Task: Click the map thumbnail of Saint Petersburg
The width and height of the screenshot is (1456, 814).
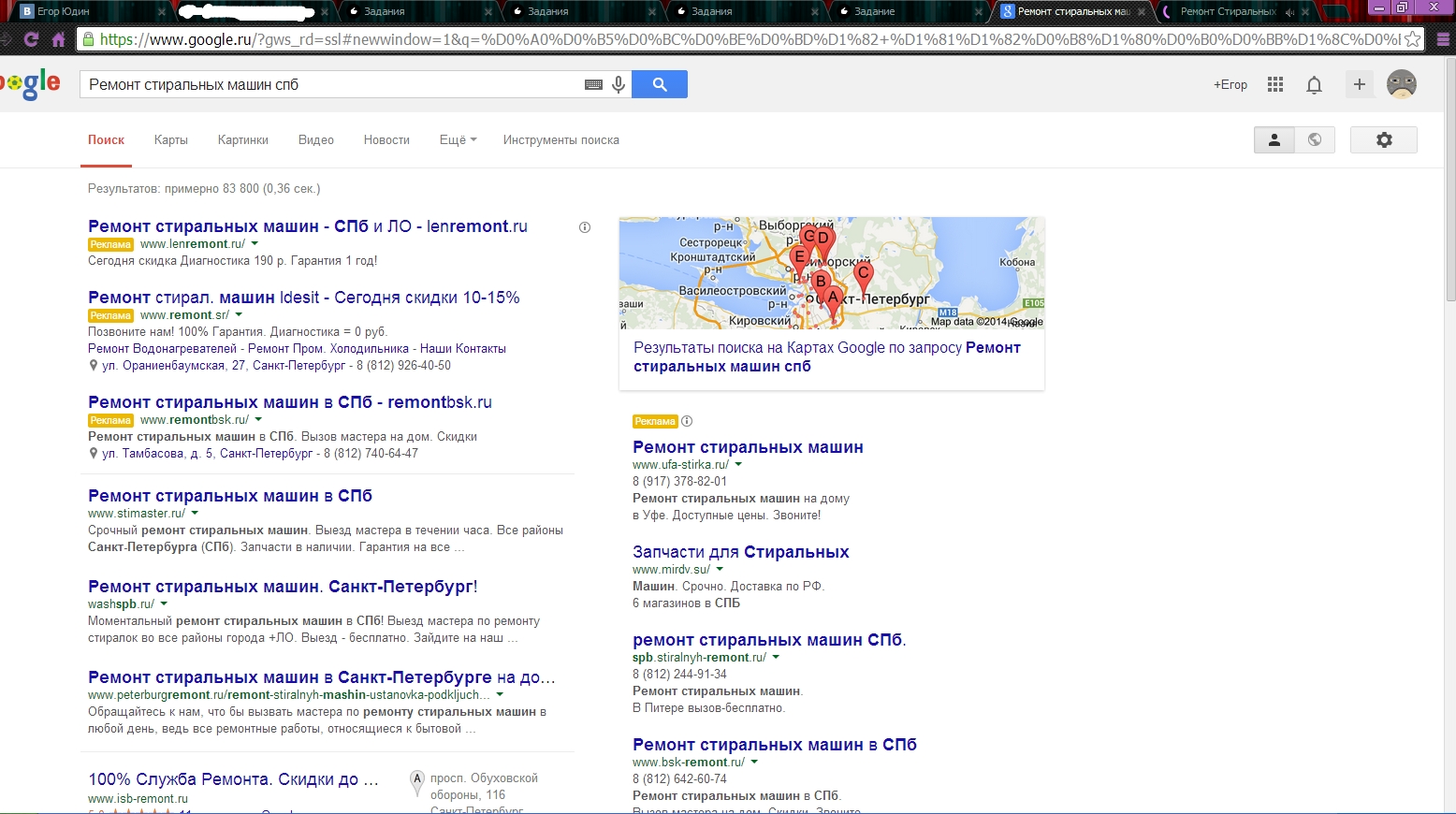Action: (832, 272)
